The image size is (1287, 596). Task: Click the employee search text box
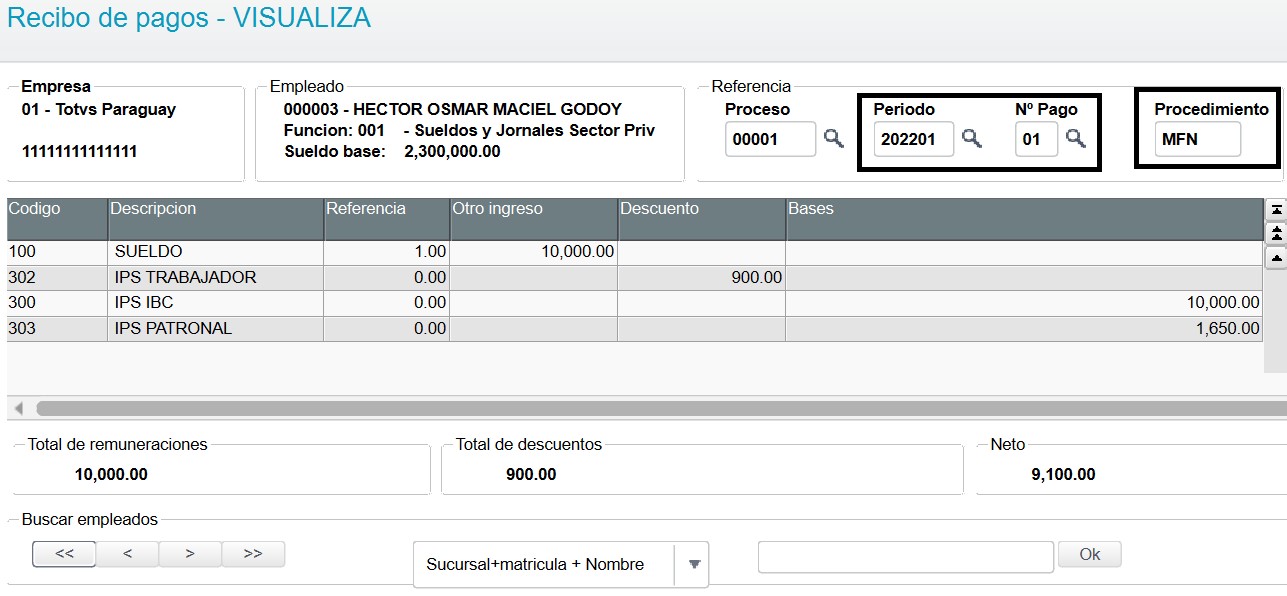click(x=906, y=557)
